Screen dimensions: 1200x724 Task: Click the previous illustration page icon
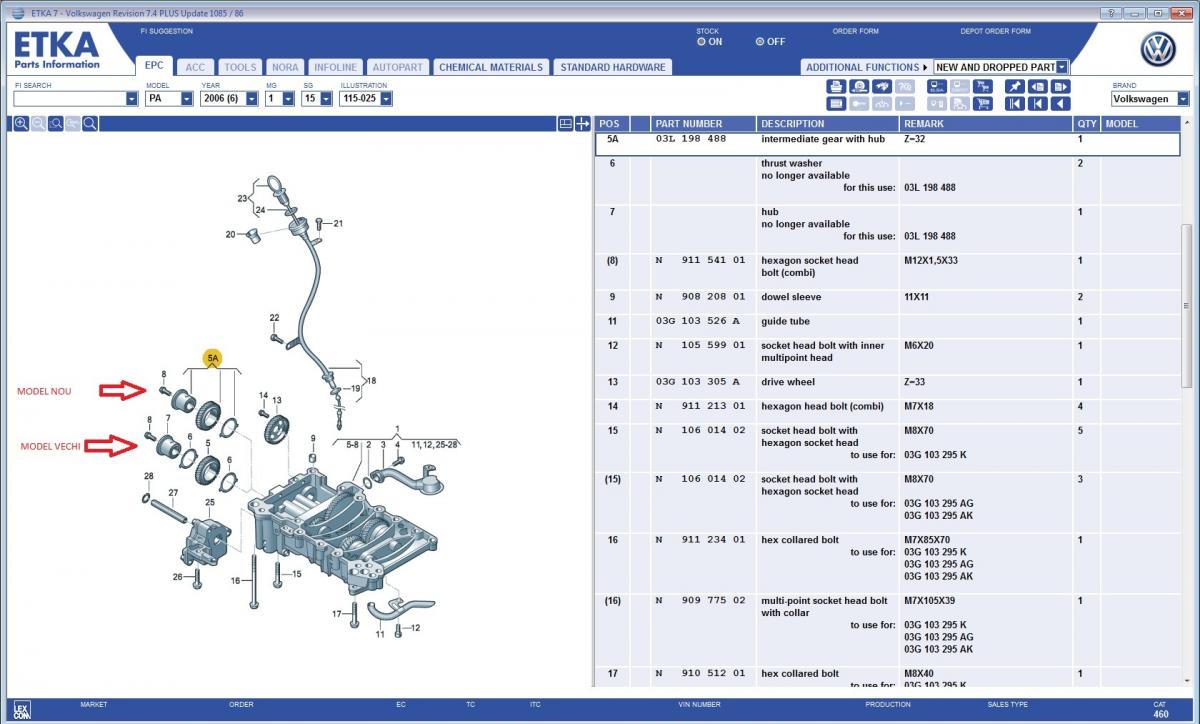(1038, 86)
